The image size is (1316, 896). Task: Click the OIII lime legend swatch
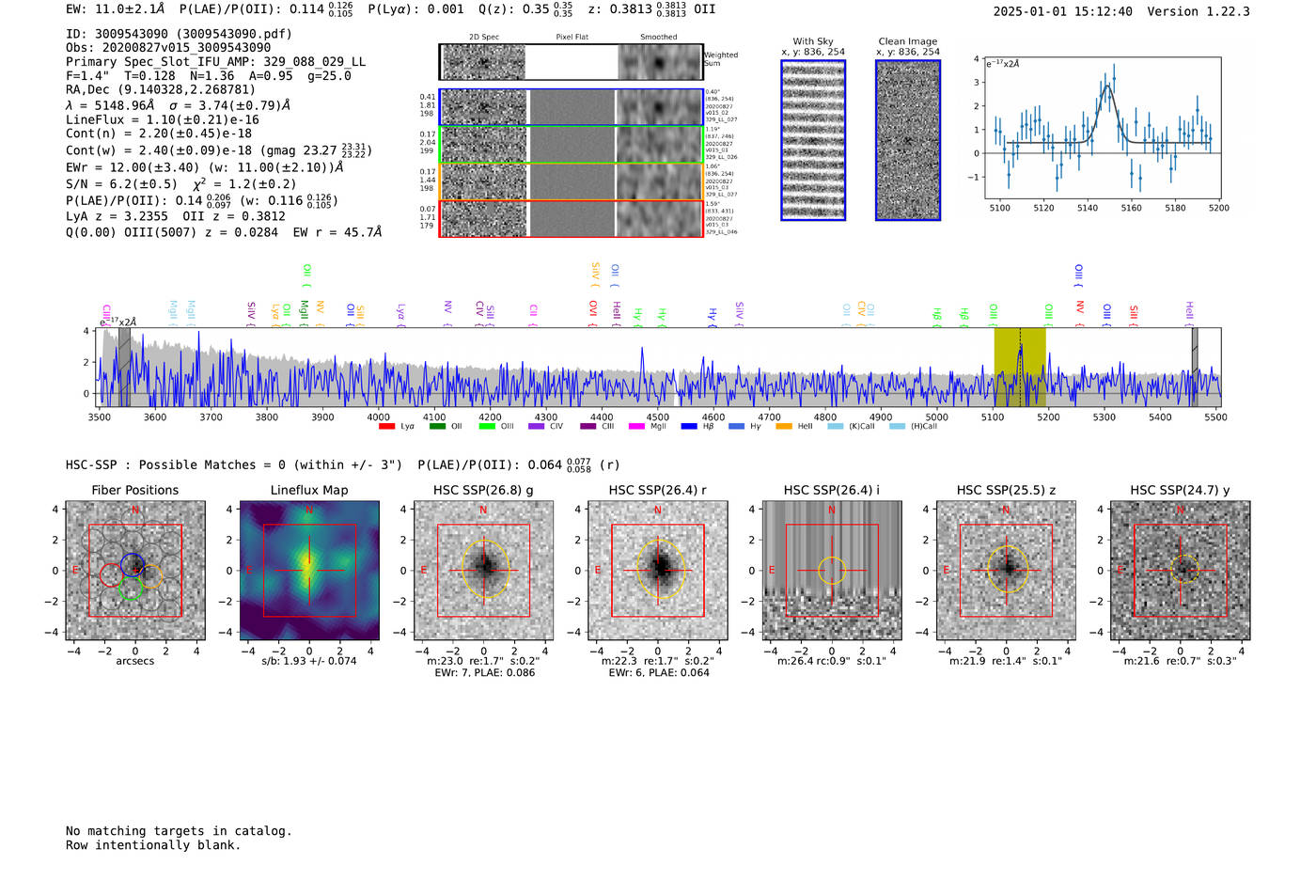[487, 427]
